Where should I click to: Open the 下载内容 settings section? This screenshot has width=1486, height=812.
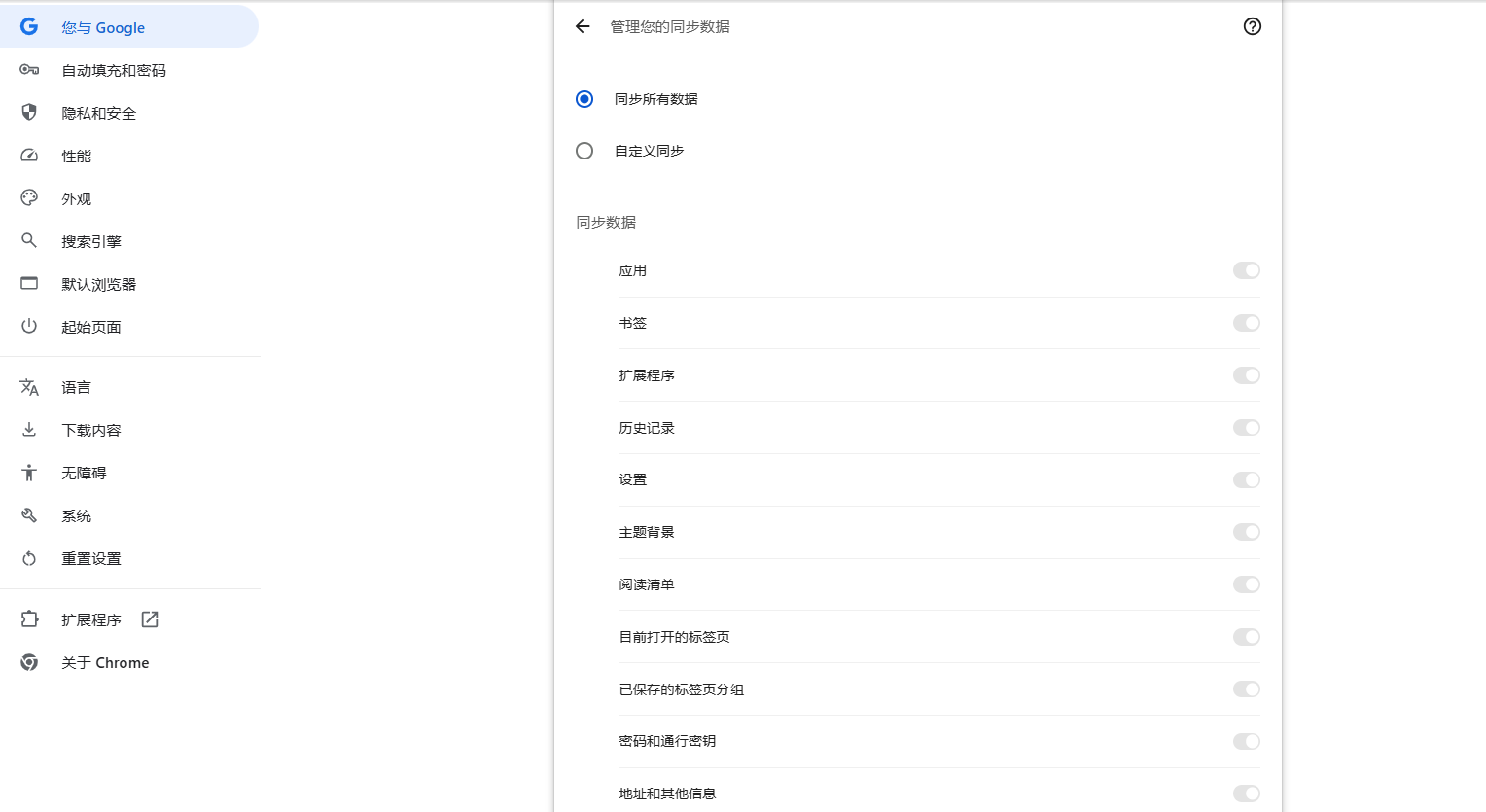point(129,430)
